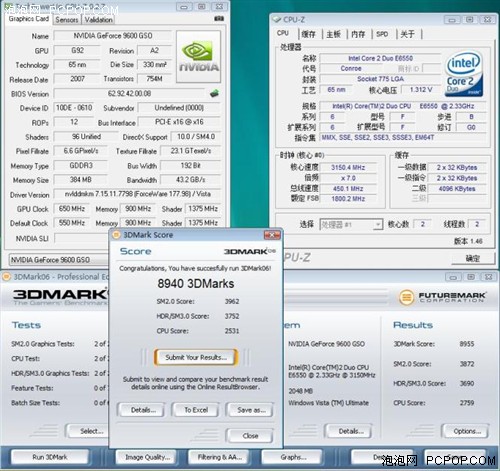Image resolution: width=500 pixels, height=471 pixels.
Task: Switch to the 主板 tab in CPU-Z
Action: [x=333, y=34]
